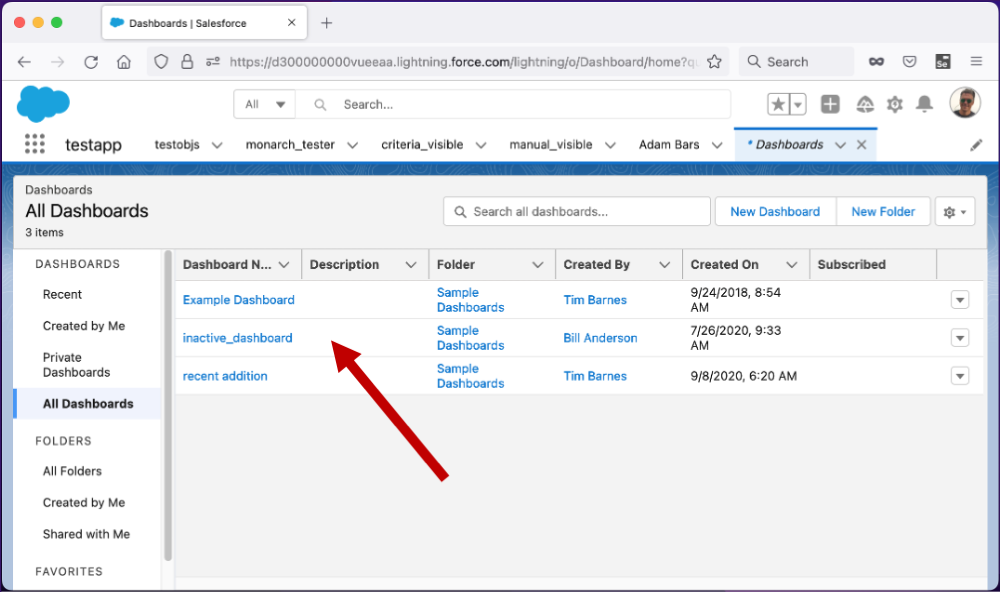Image resolution: width=1000 pixels, height=592 pixels.
Task: Open the App Launcher grid icon
Action: [35, 144]
